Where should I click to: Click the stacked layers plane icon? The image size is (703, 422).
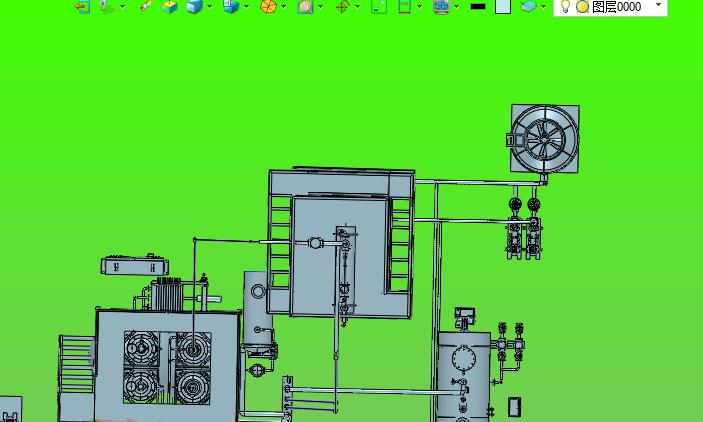pyautogui.click(x=529, y=6)
